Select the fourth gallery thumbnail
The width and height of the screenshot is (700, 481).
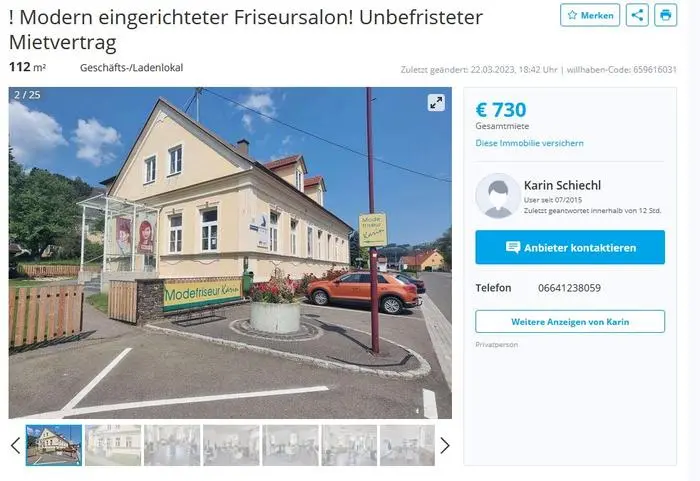coord(231,445)
